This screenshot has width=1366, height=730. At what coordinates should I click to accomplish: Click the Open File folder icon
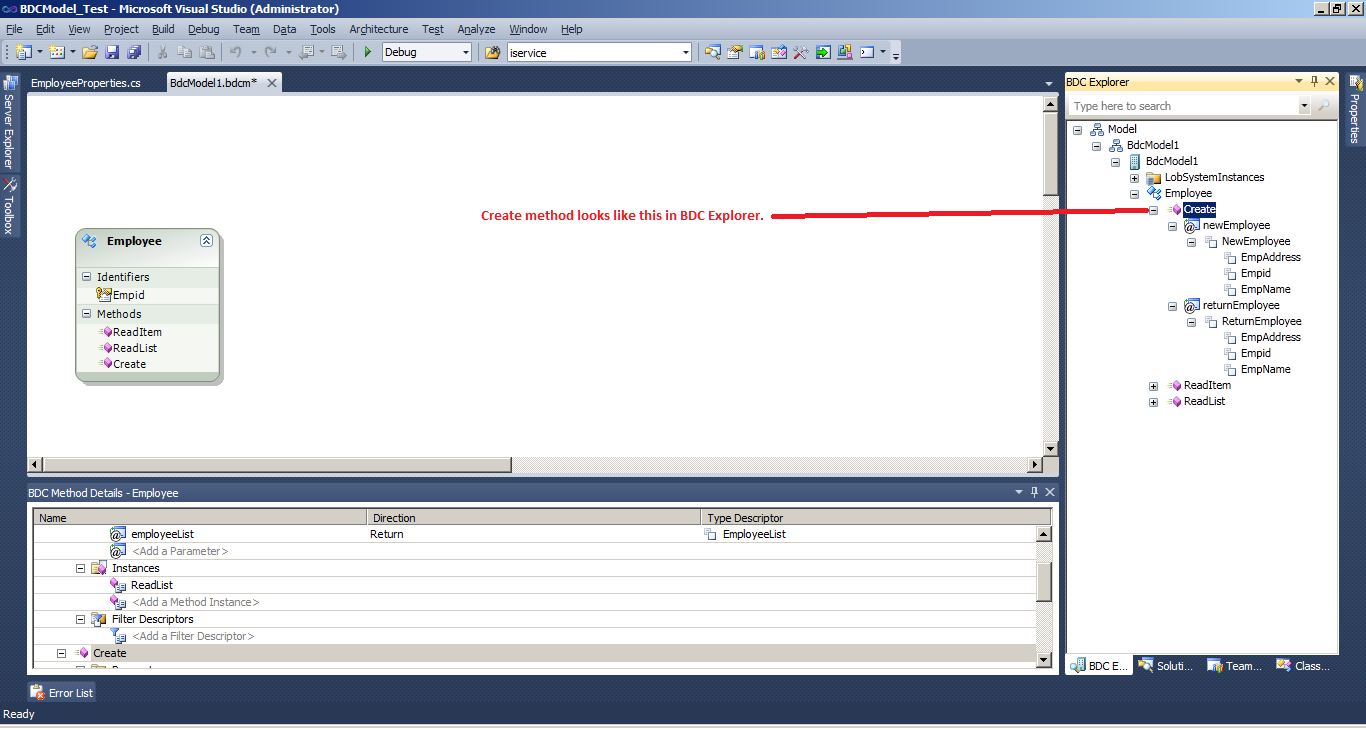[x=90, y=52]
